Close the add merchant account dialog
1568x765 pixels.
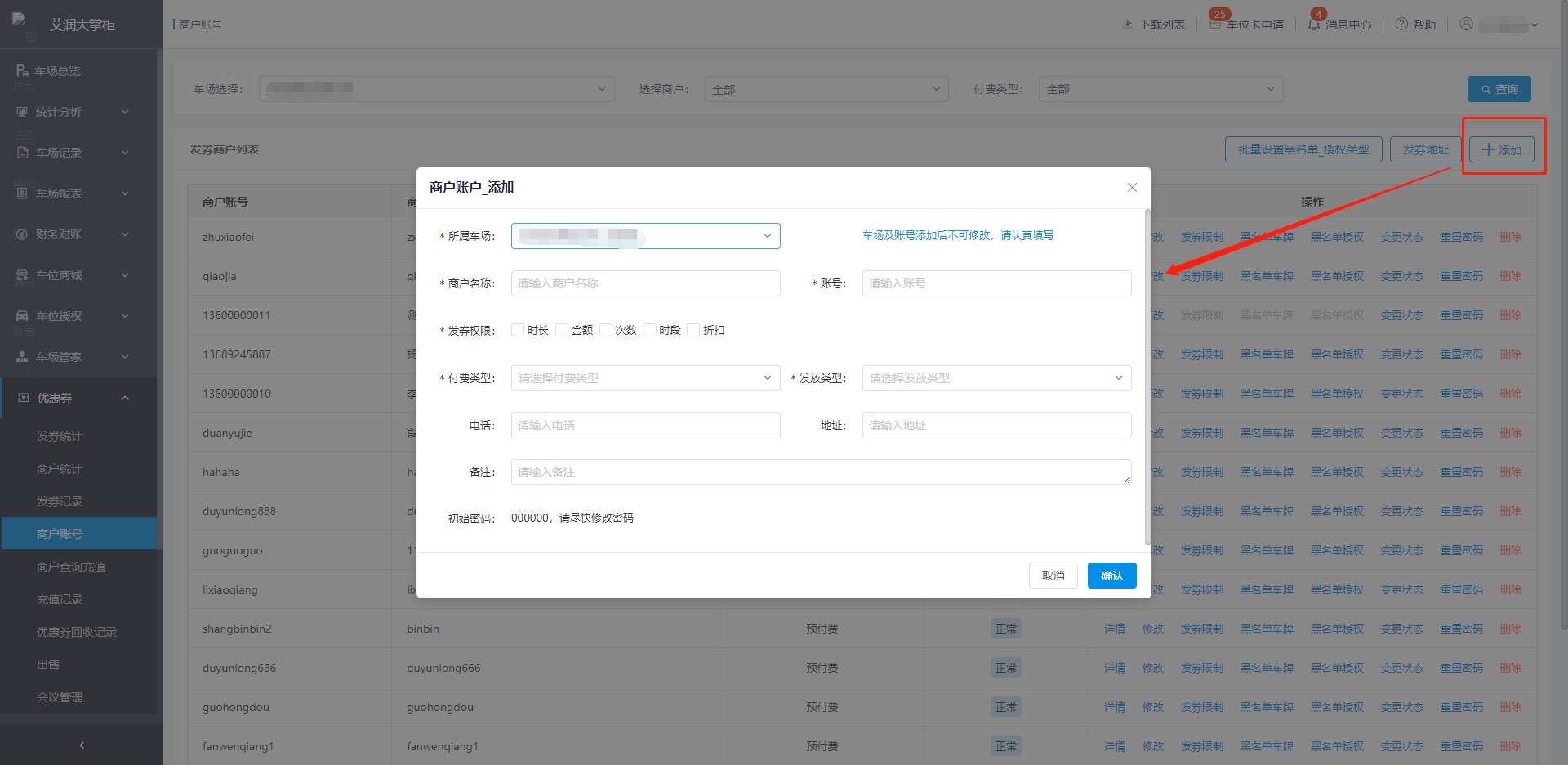tap(1132, 187)
